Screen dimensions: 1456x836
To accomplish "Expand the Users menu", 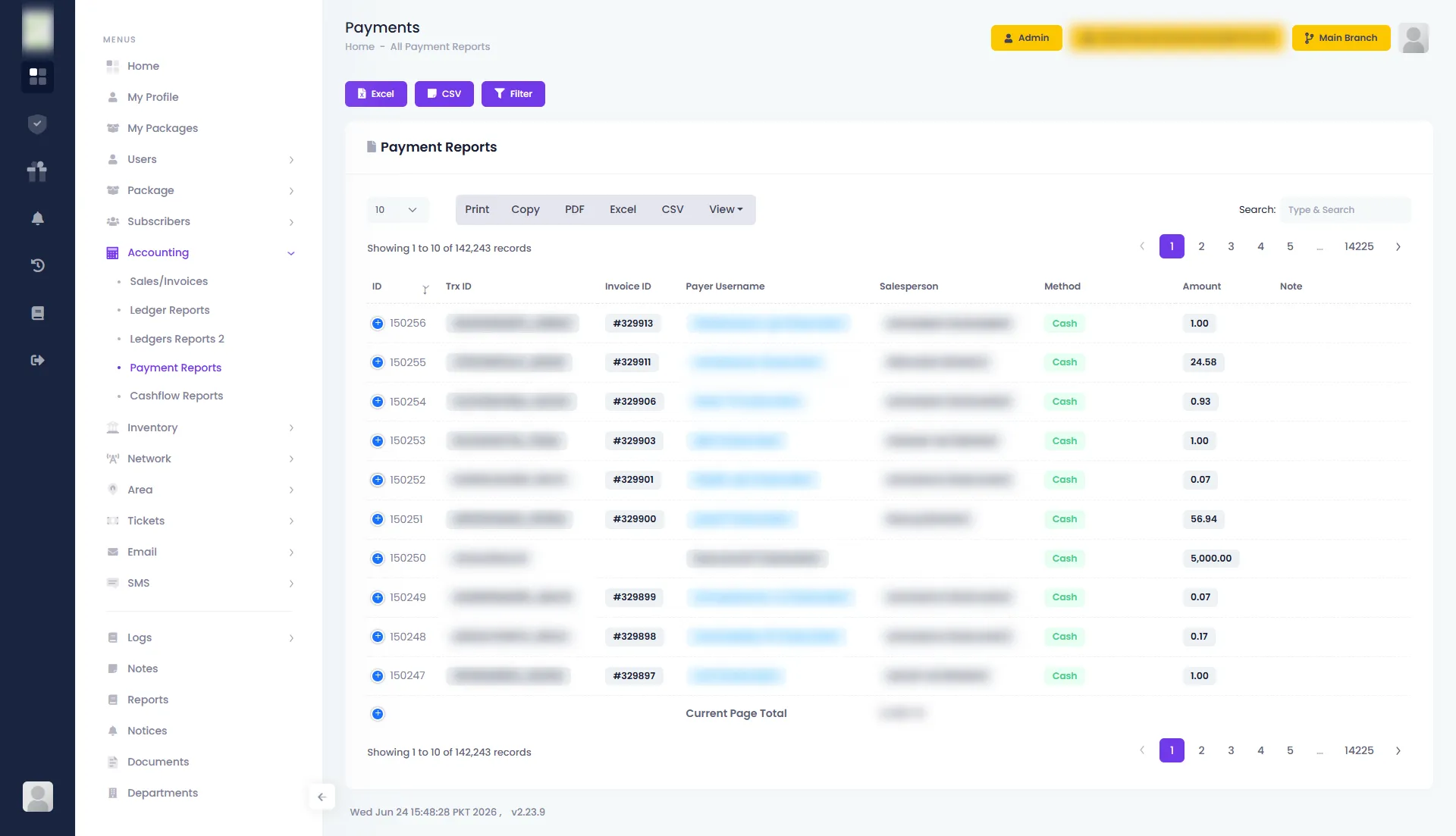I will tap(199, 160).
